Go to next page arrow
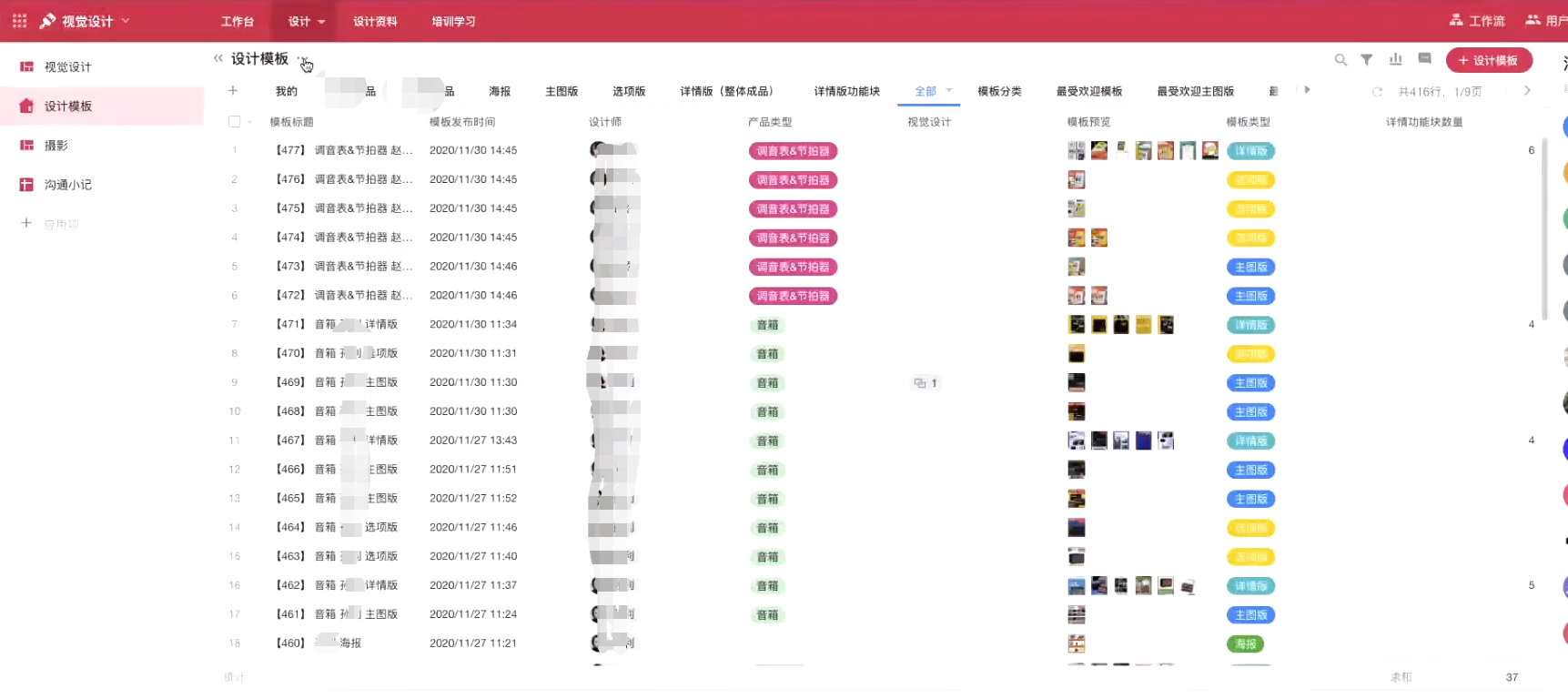This screenshot has height=699, width=1568. pos(1527,91)
